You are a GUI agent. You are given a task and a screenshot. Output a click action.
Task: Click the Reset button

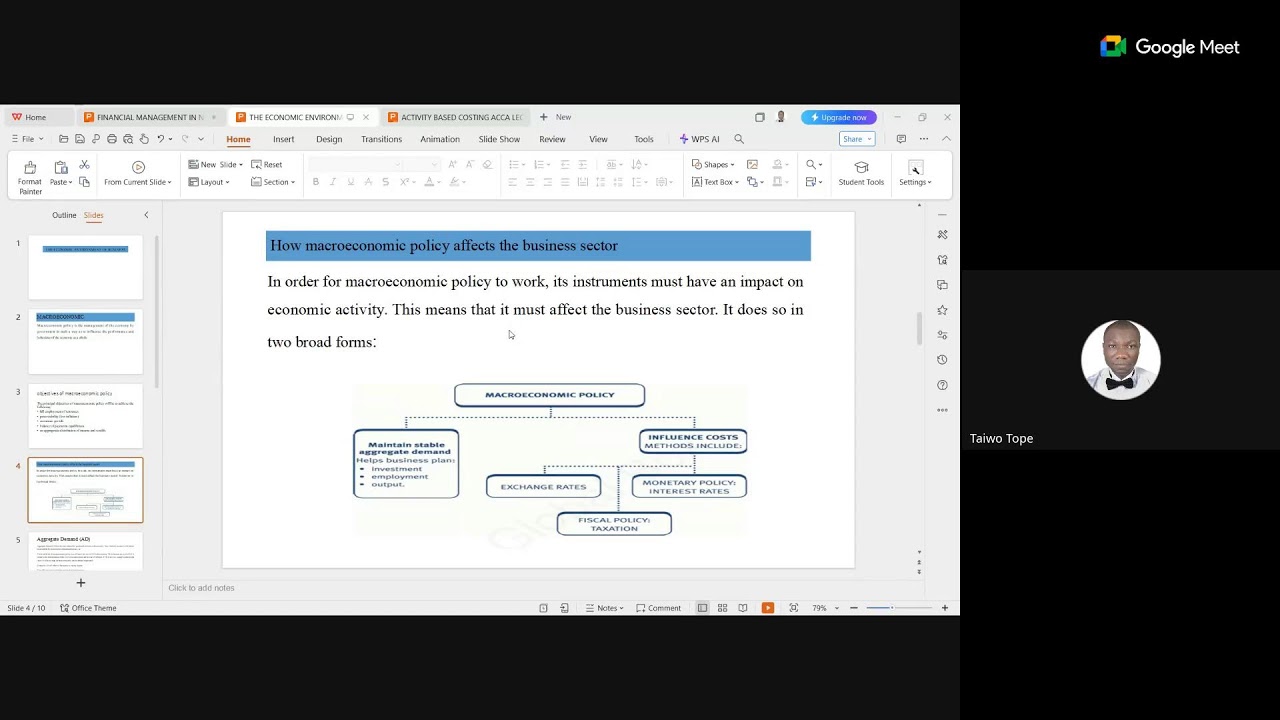pyautogui.click(x=267, y=165)
